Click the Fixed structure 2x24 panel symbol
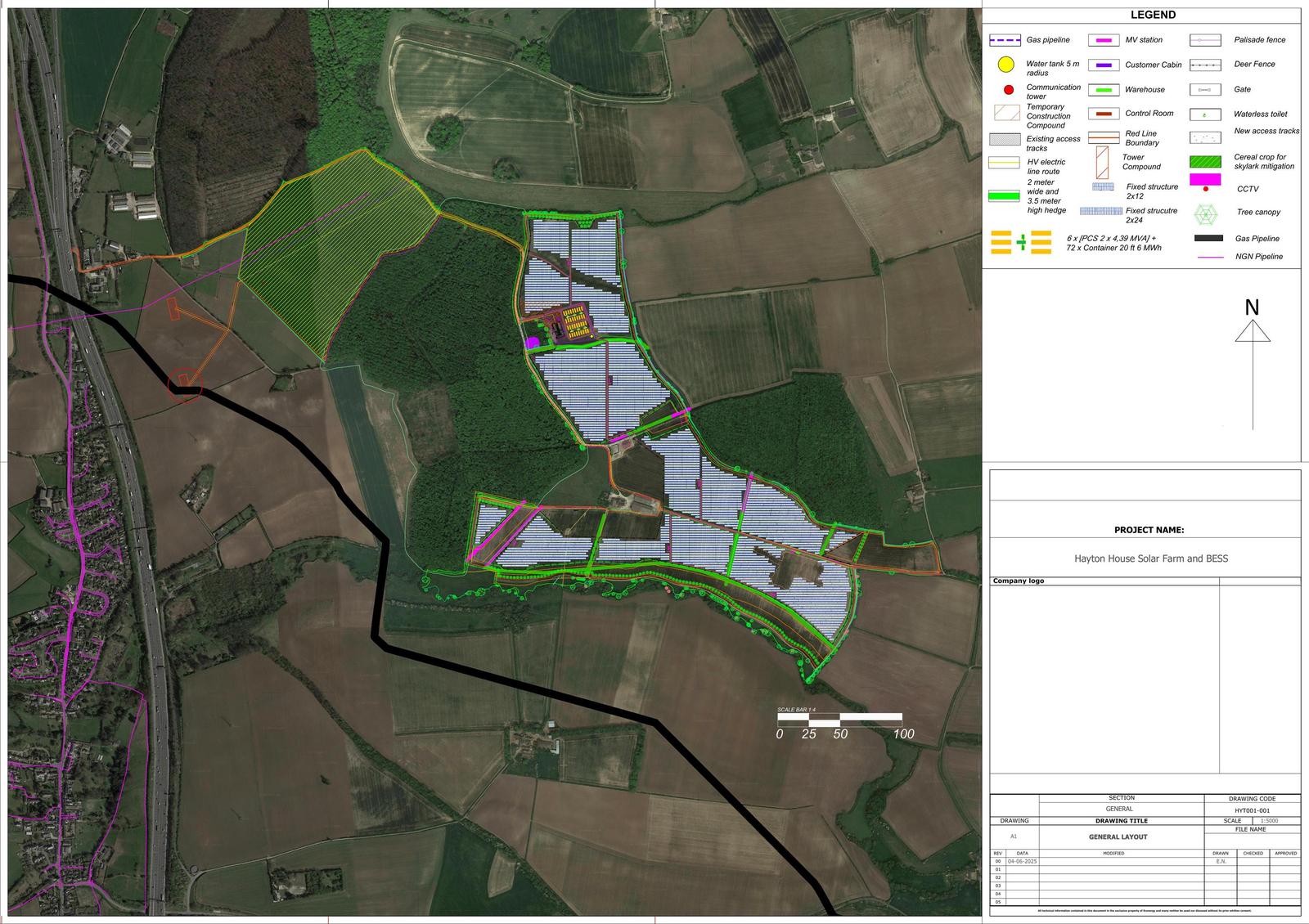 click(1101, 211)
